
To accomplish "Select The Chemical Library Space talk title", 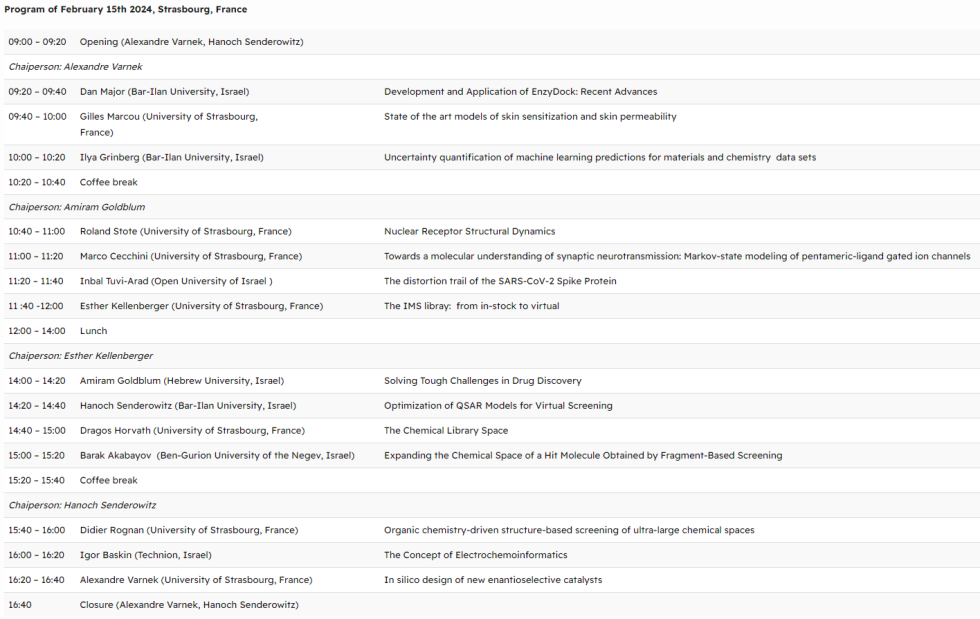I will click(445, 431).
